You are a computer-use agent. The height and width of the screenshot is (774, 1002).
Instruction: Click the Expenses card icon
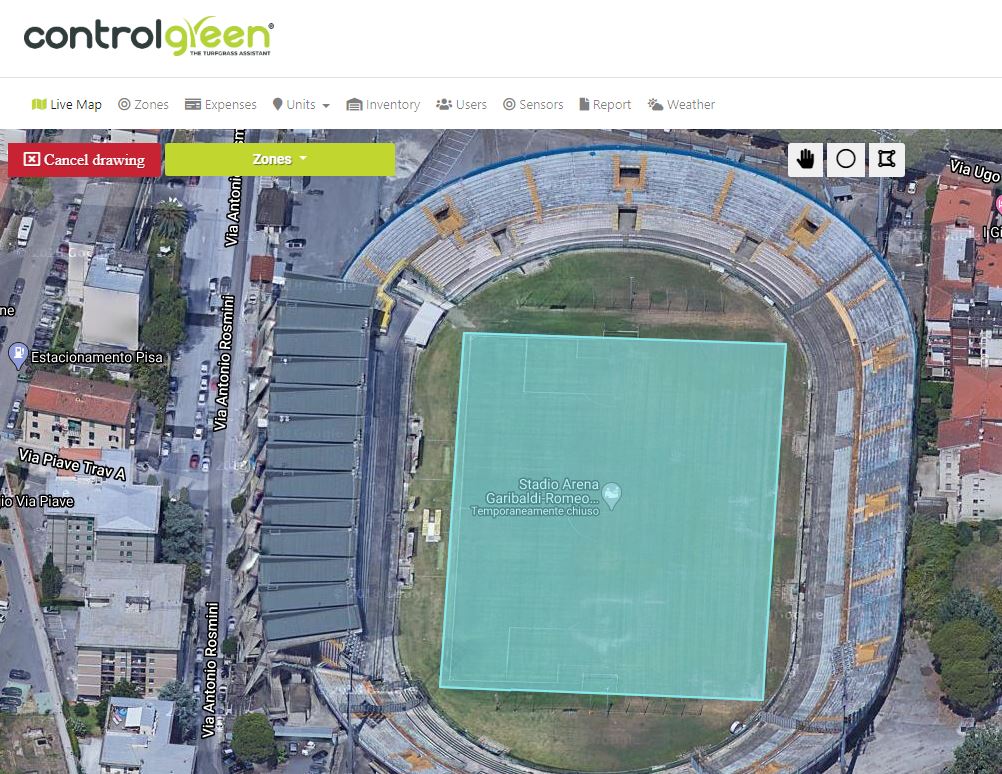pyautogui.click(x=193, y=104)
